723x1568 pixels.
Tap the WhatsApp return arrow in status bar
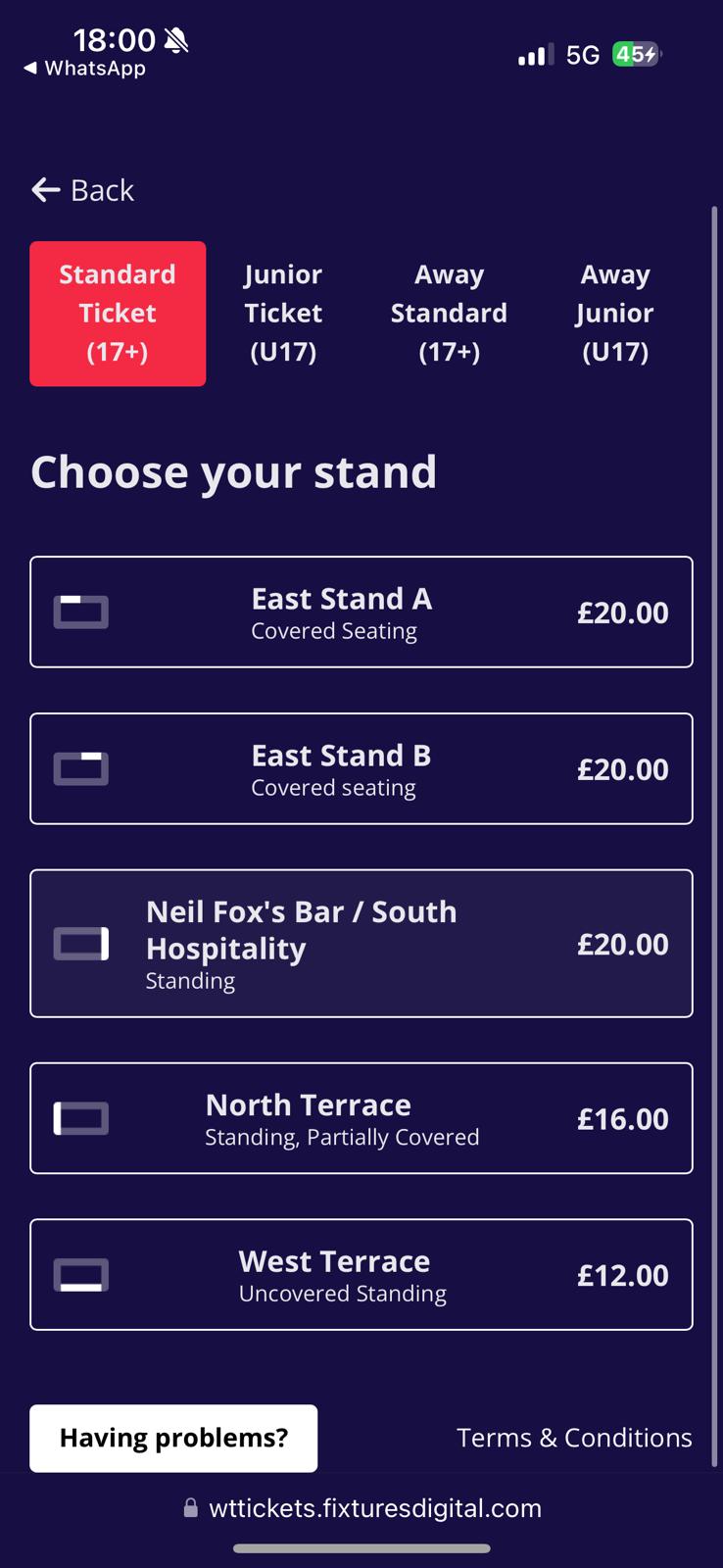coord(30,69)
